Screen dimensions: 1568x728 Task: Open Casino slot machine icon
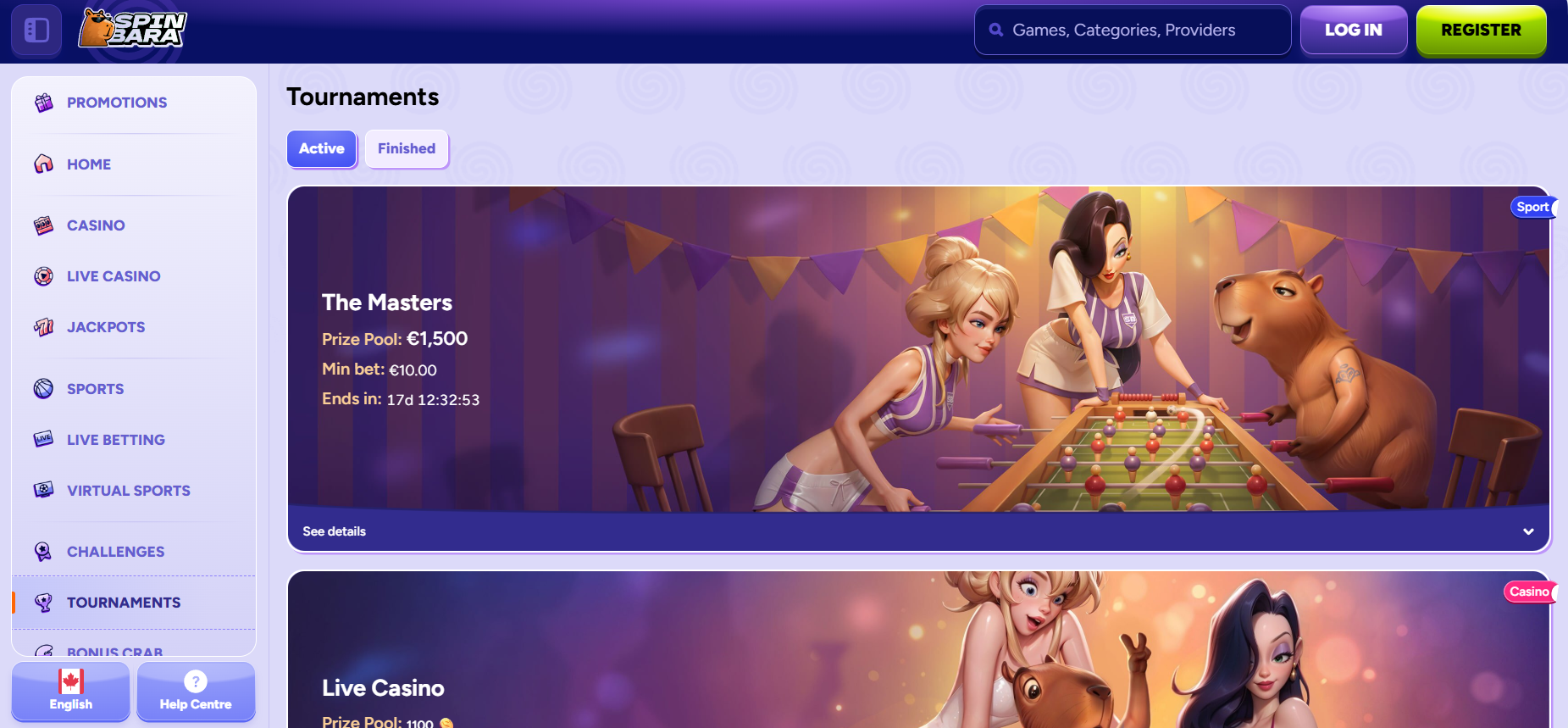(44, 225)
